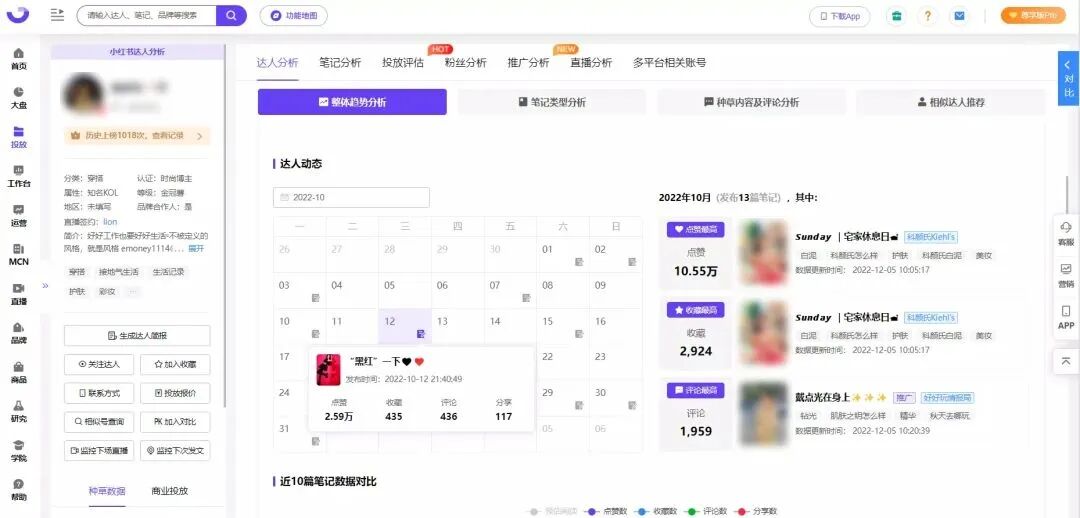Click 联系方式 button
Viewport: 1080px width, 518px height.
99,393
